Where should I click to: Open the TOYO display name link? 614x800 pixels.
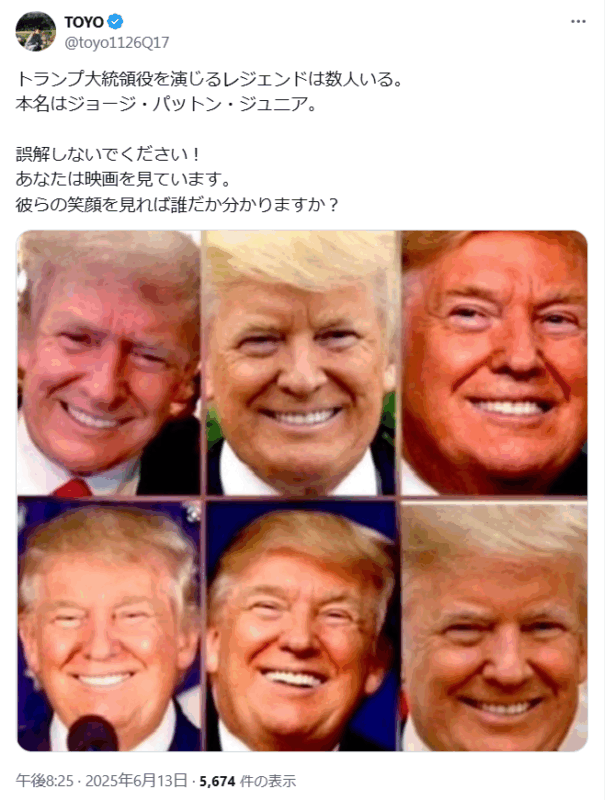point(84,22)
